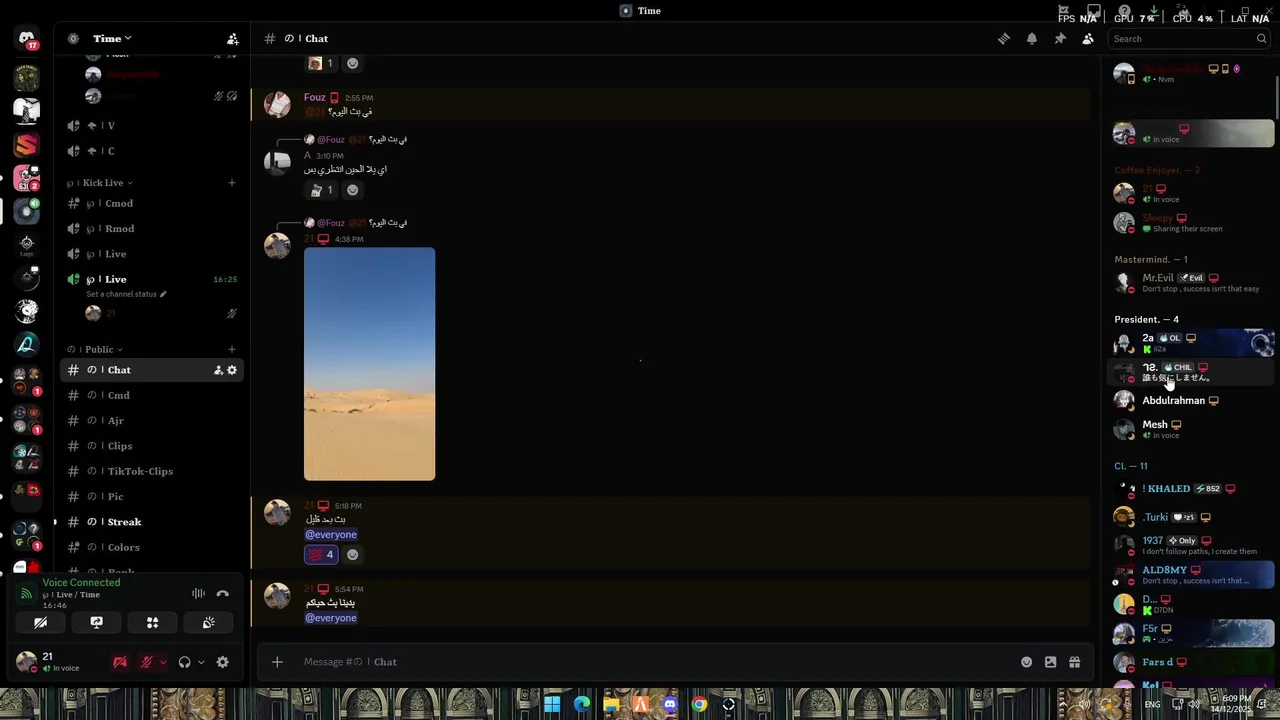Screen dimensions: 1280x720
Task: Switch to the Pic channel
Action: pos(152,496)
